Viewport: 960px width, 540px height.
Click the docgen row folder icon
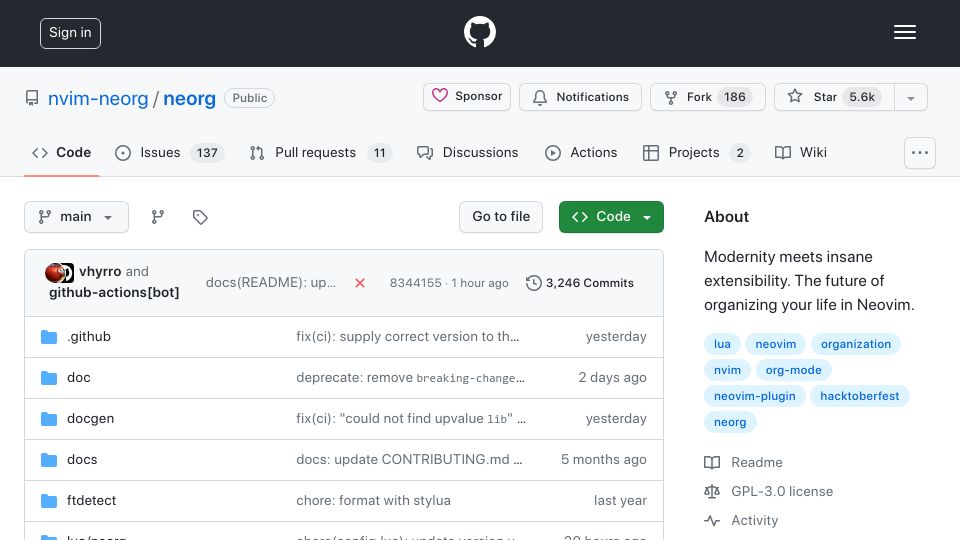(49, 419)
